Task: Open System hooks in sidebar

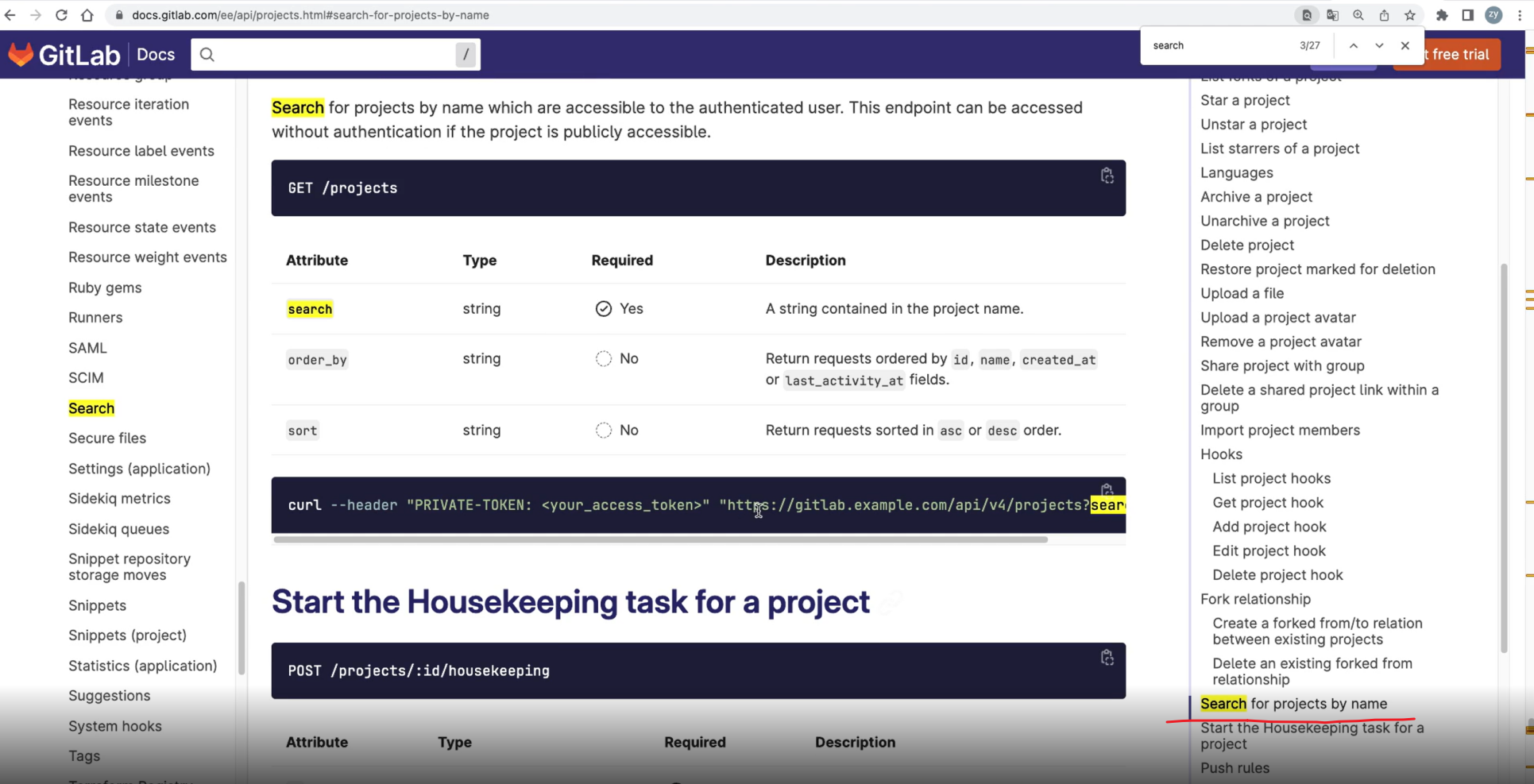Action: point(115,726)
